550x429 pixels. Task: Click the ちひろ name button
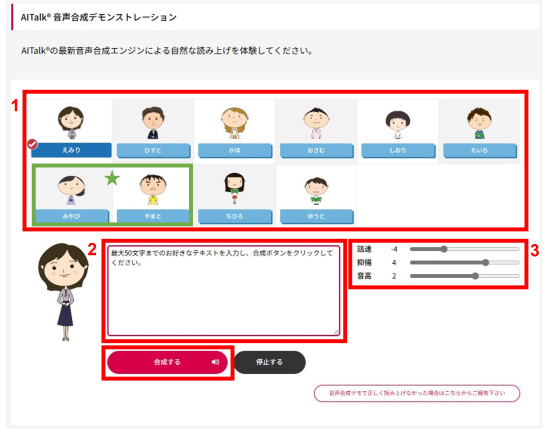235,216
